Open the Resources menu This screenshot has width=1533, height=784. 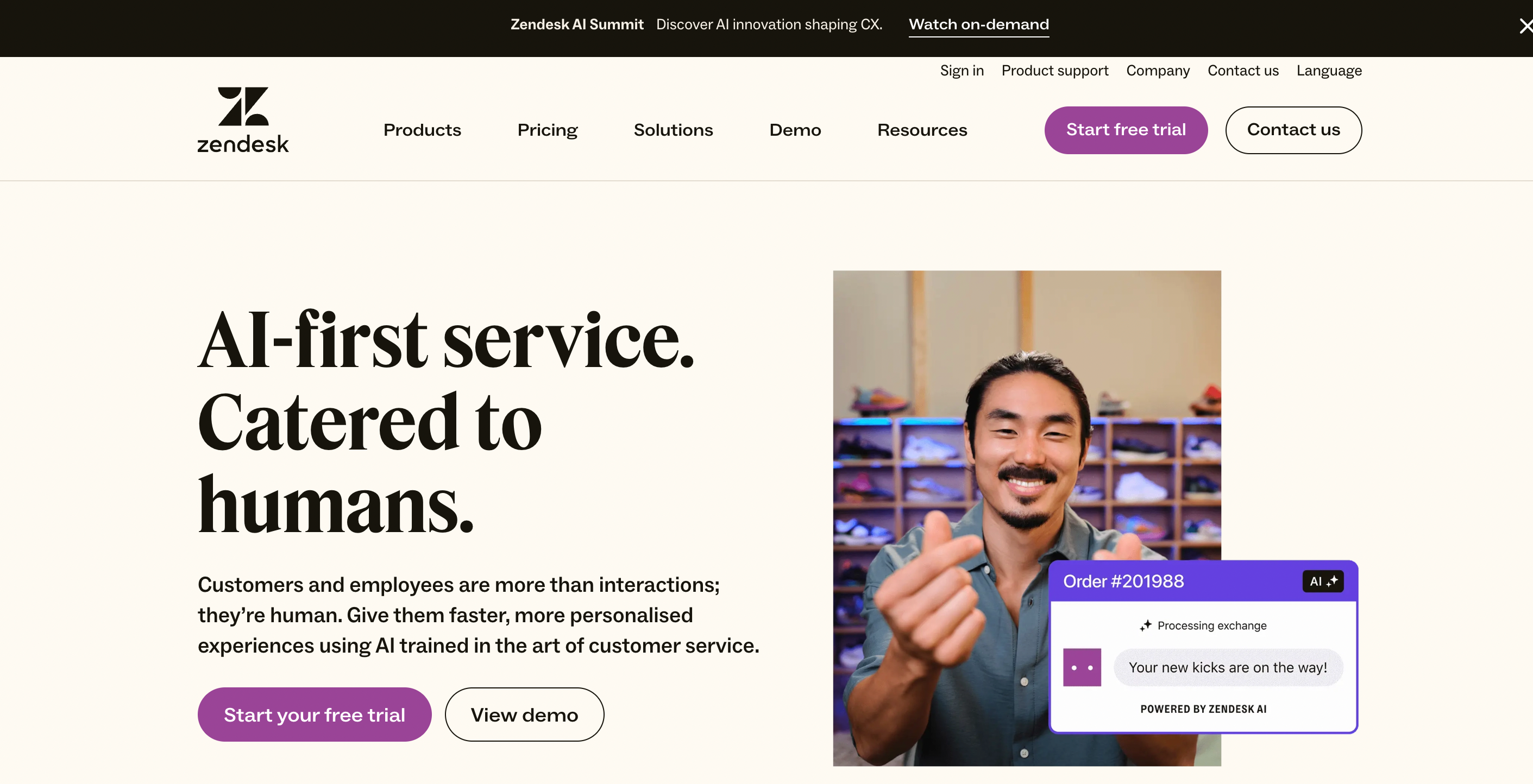(x=922, y=130)
